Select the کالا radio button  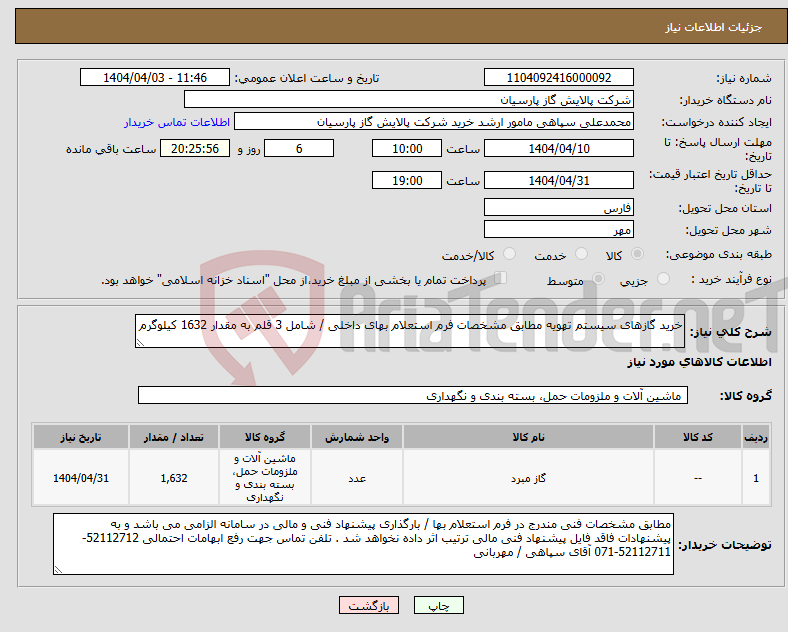click(x=637, y=254)
